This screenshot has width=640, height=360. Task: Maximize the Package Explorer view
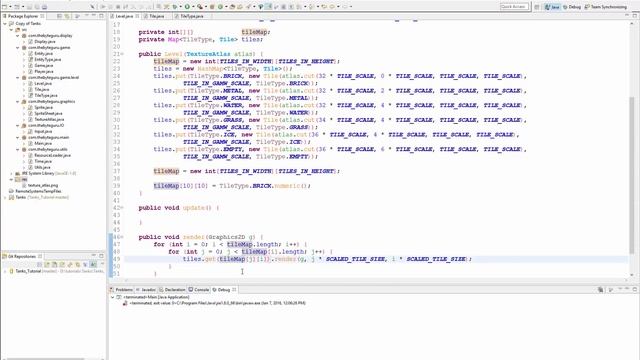pyautogui.click(x=101, y=16)
